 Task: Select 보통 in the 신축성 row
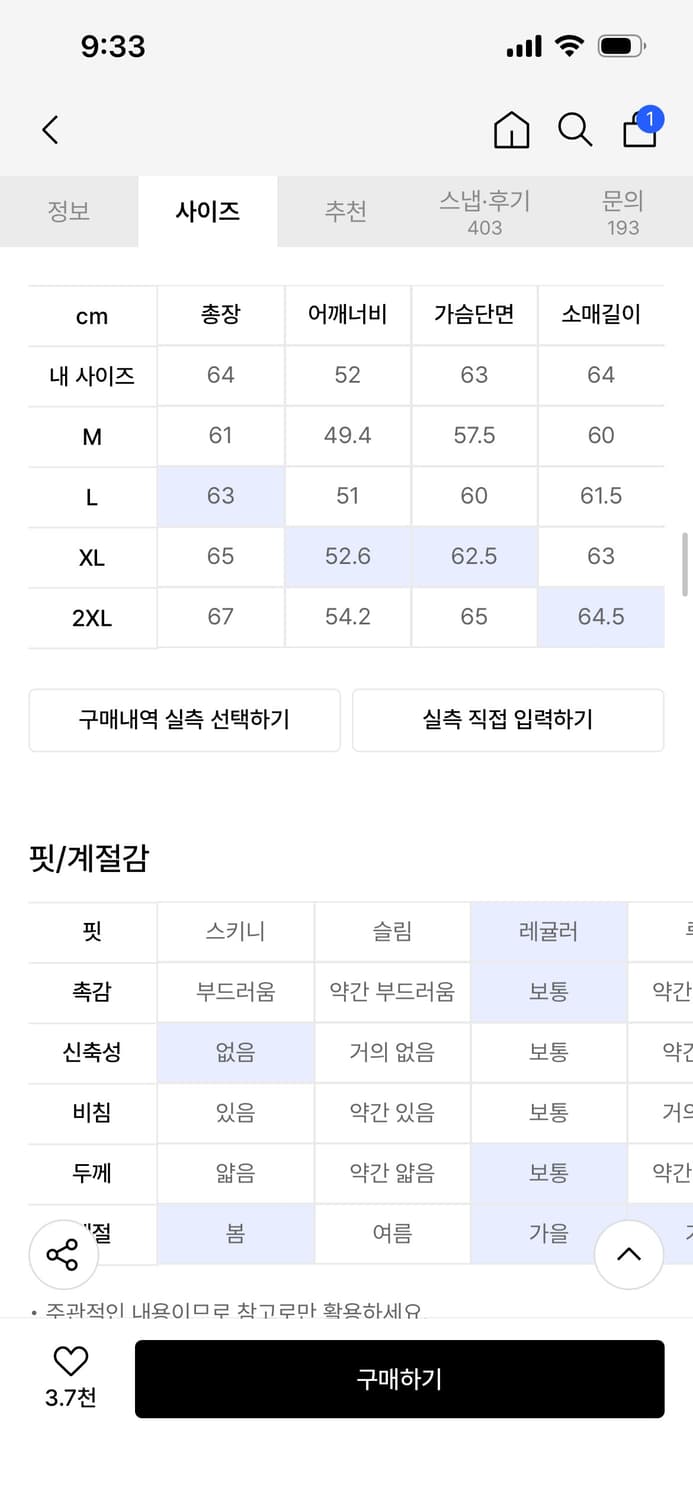click(x=548, y=1052)
